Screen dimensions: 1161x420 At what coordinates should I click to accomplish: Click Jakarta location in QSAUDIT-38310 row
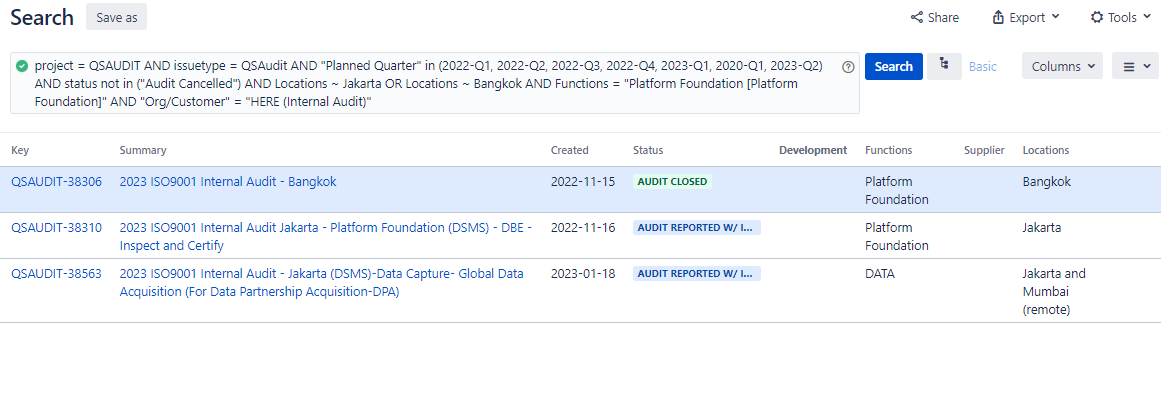tap(1042, 227)
